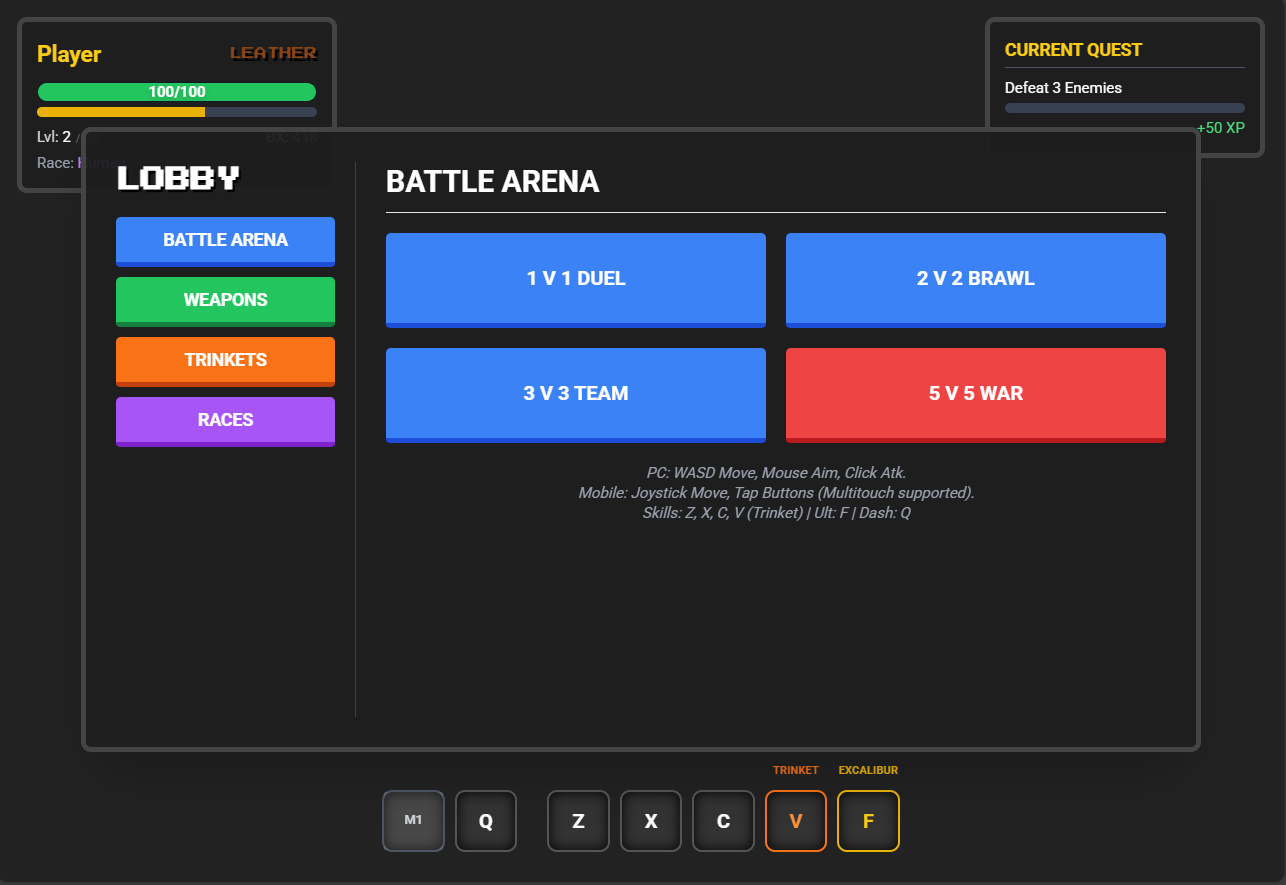Viewport: 1286px width, 885px height.
Task: Activate the Z skill button
Action: click(x=578, y=821)
